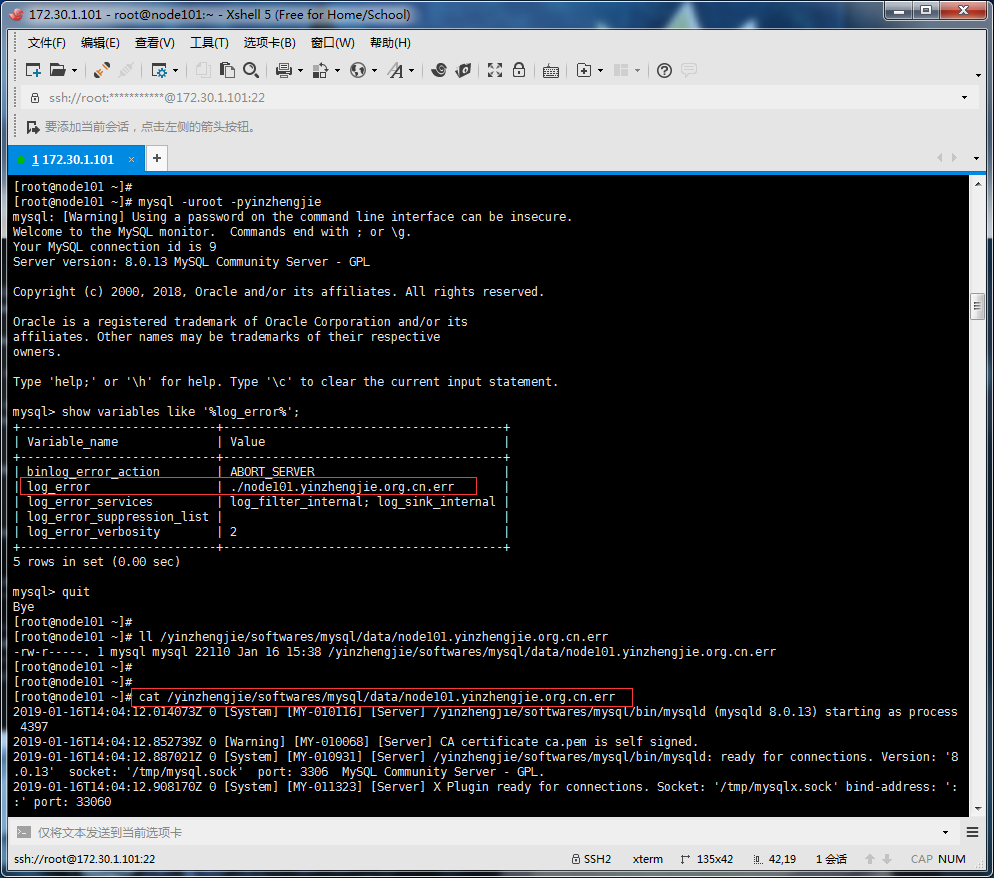Screen dimensions: 994x878
Task: Expand the properties icon dropdown arrow
Action: 176,70
